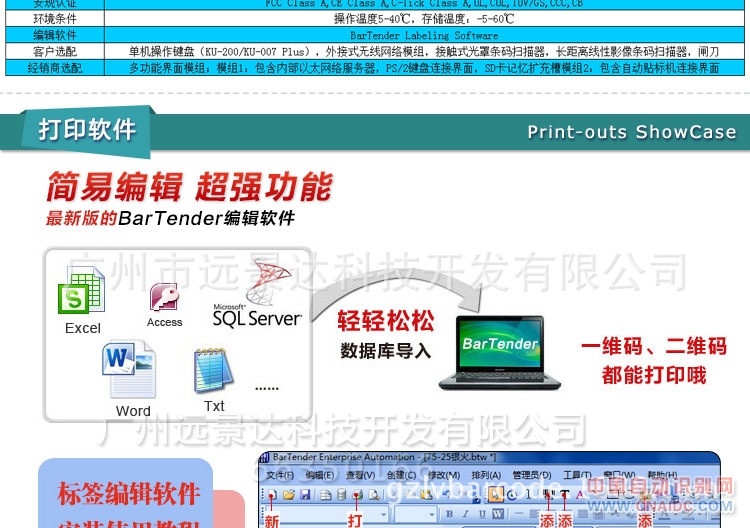Toggle Underline formatting button
Screen dimensions: 750x528
pyautogui.click(x=482, y=514)
